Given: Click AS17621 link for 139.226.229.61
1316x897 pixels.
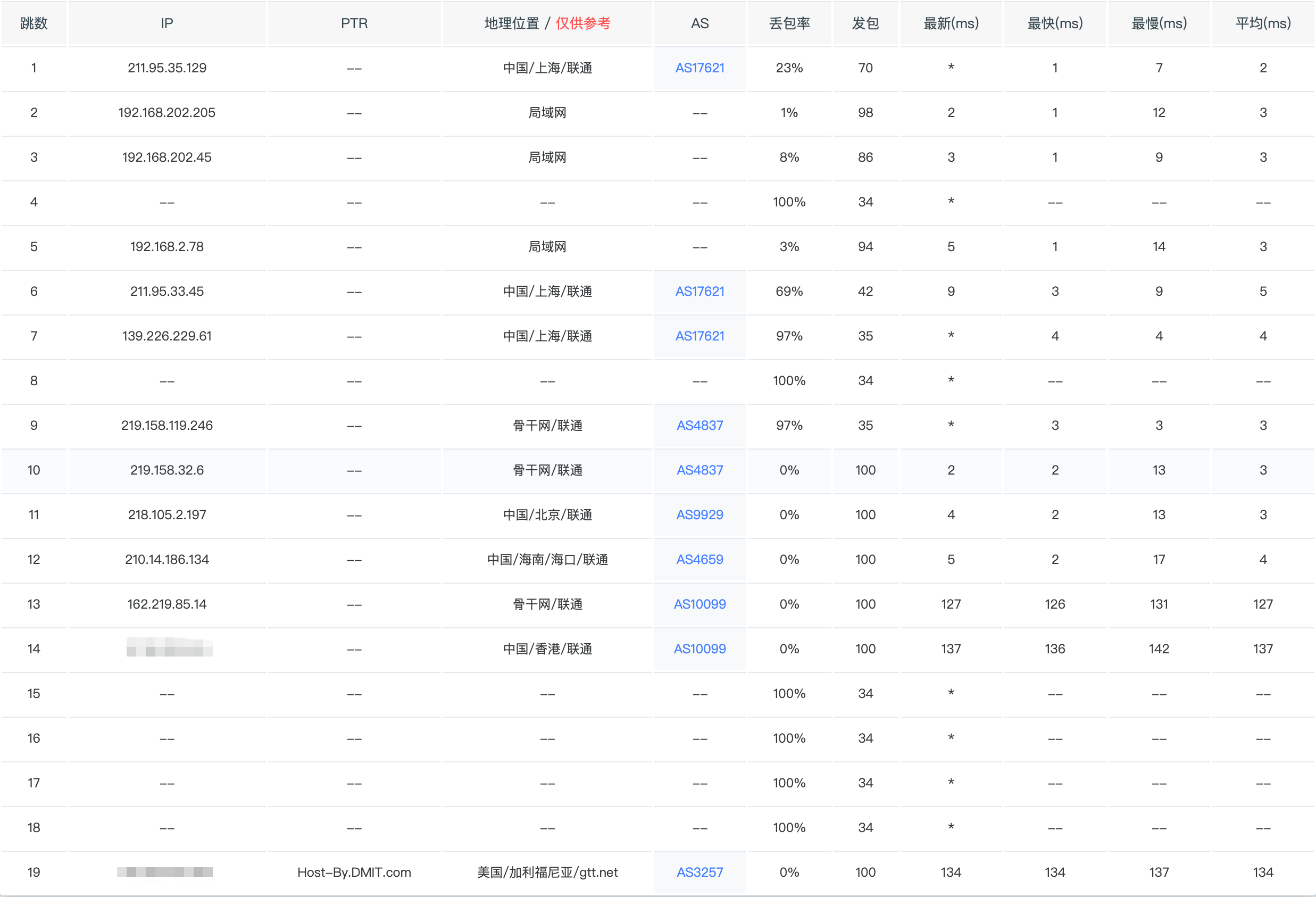Looking at the screenshot, I should [x=699, y=336].
